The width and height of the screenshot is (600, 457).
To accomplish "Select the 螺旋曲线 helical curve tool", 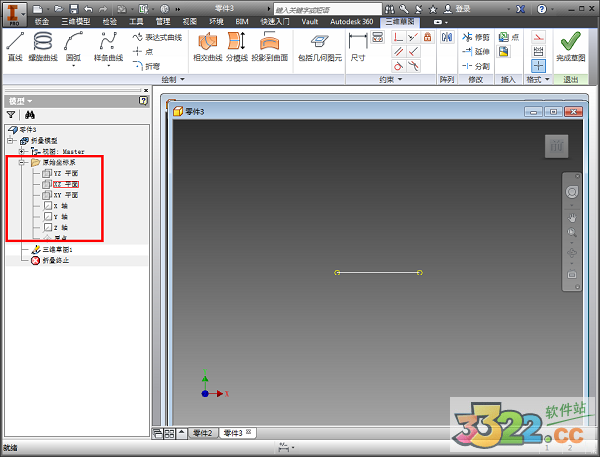I will click(x=43, y=47).
